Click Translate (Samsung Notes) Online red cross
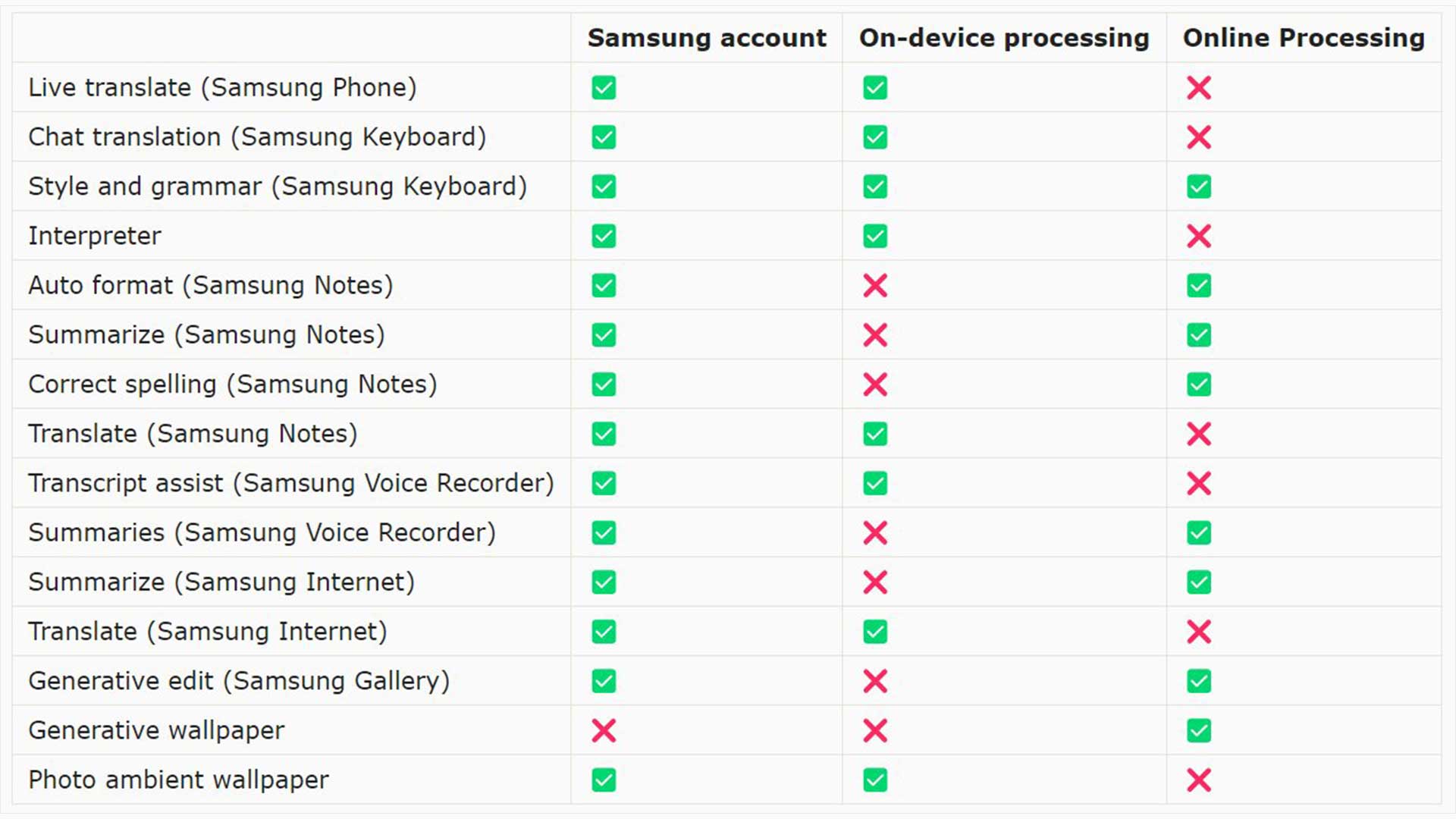 1198,434
